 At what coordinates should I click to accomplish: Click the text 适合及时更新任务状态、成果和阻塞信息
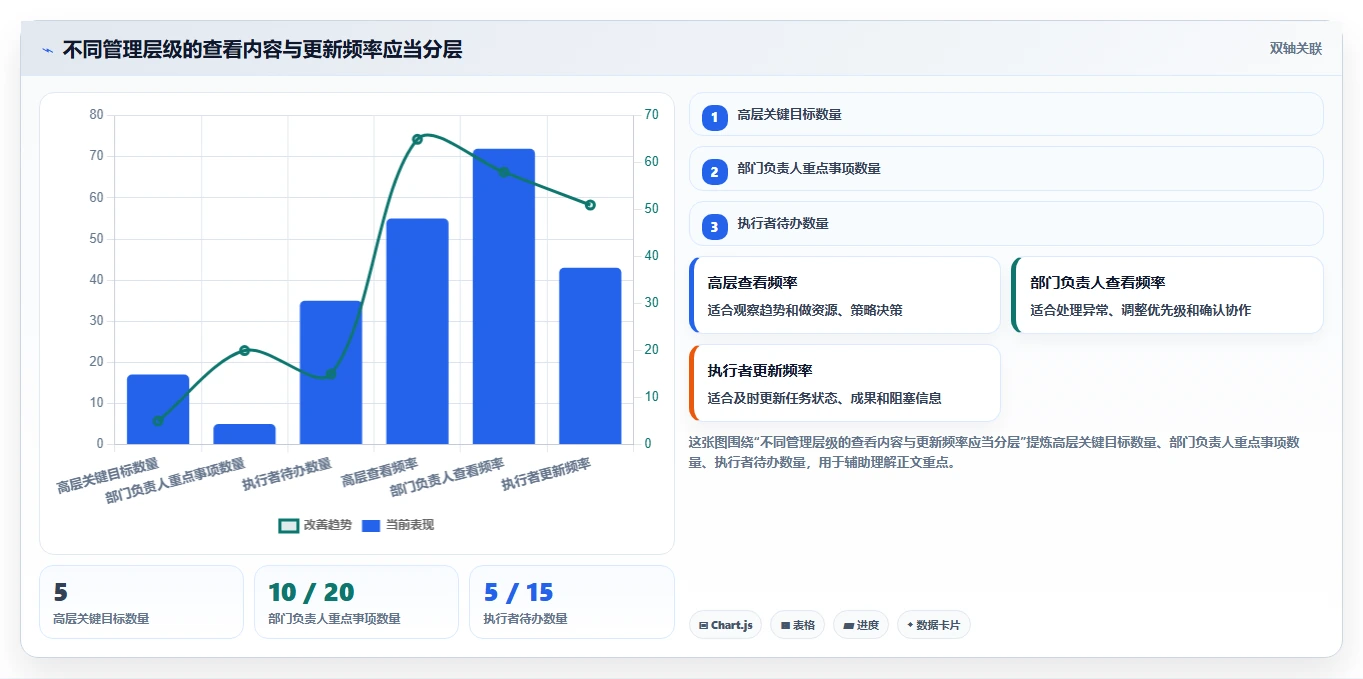[824, 398]
